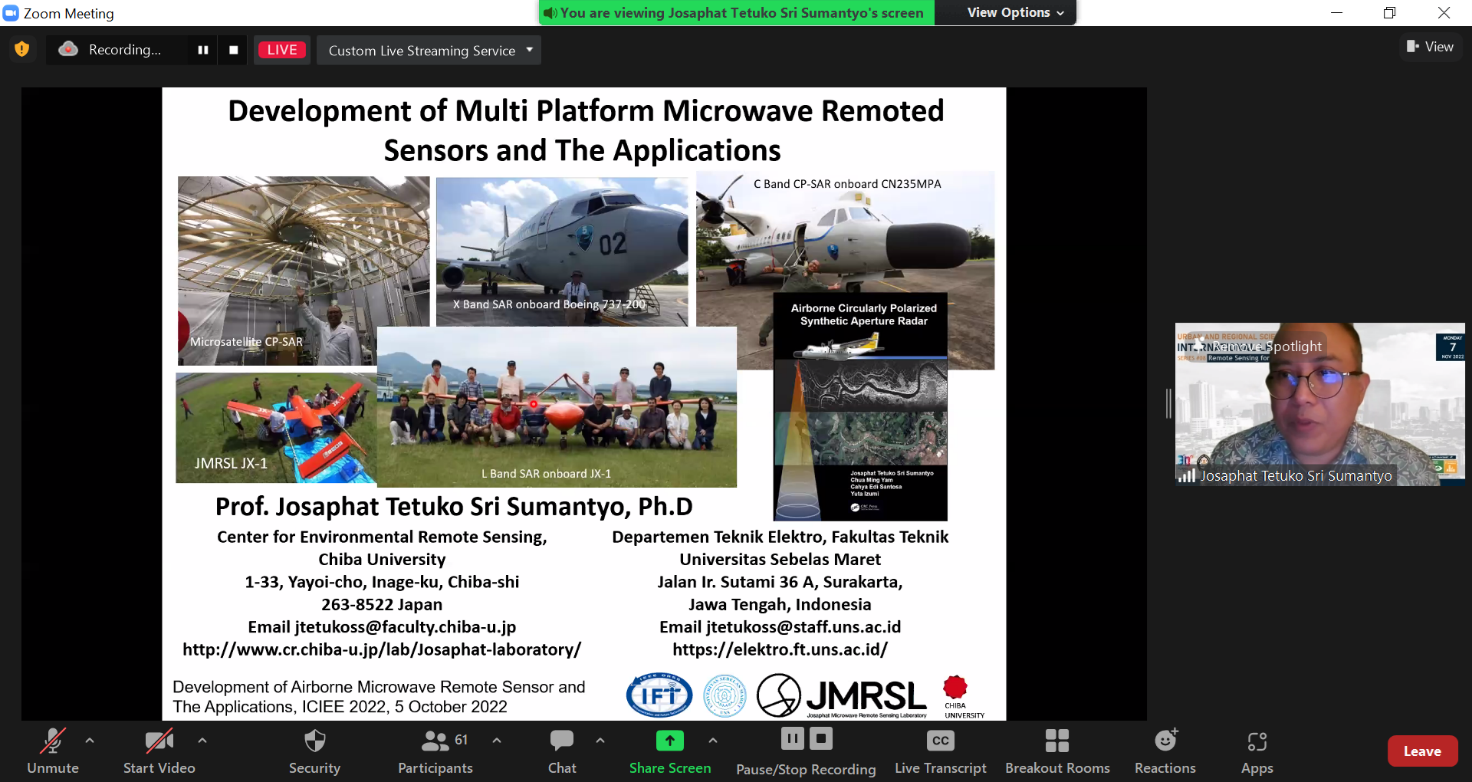Select Josaphat's speaker video thumbnail
This screenshot has width=1472, height=782.
(x=1319, y=405)
